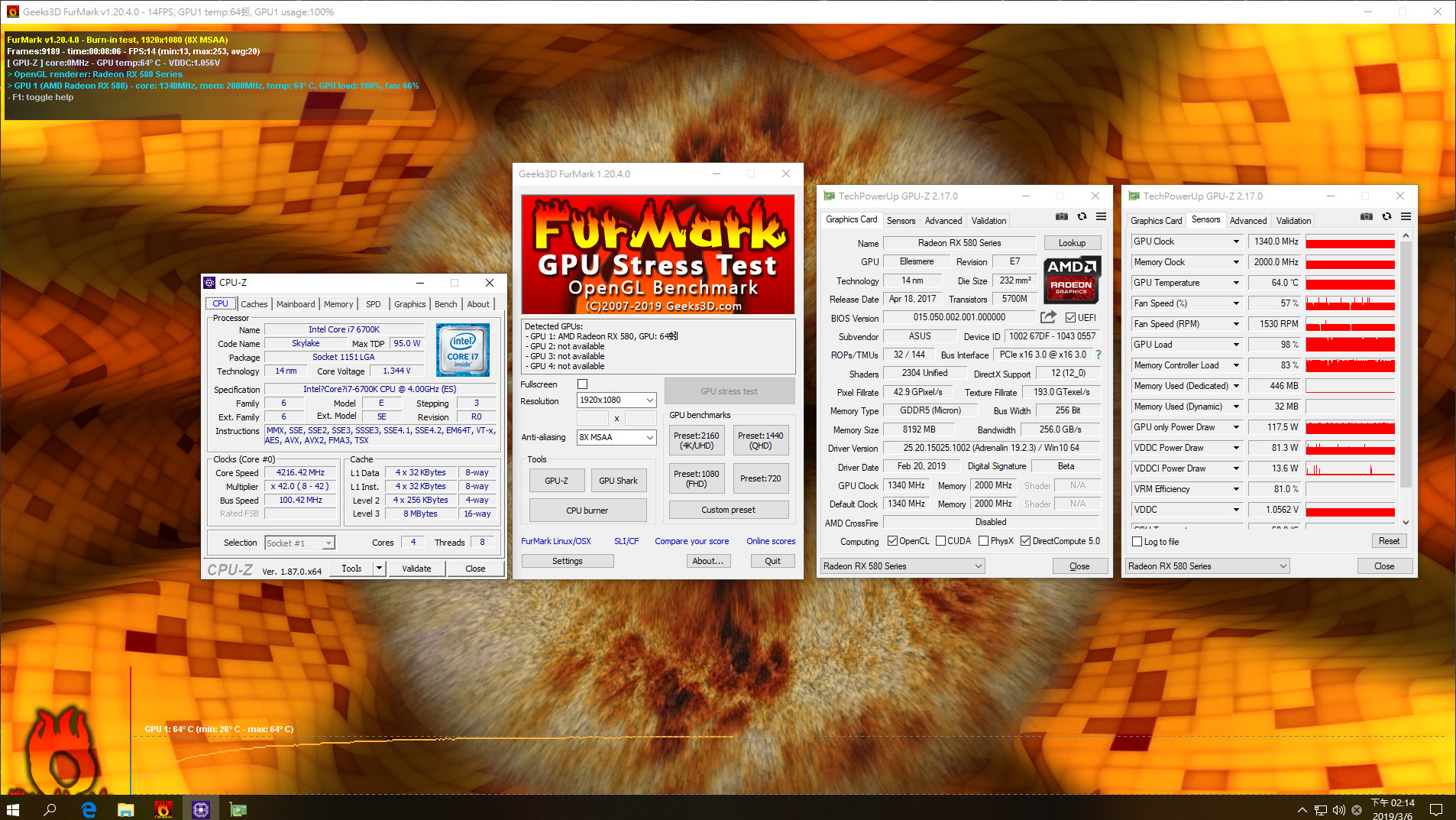Viewport: 1456px width, 820px height.
Task: Open Resolution dropdown in FurMark
Action: click(616, 400)
